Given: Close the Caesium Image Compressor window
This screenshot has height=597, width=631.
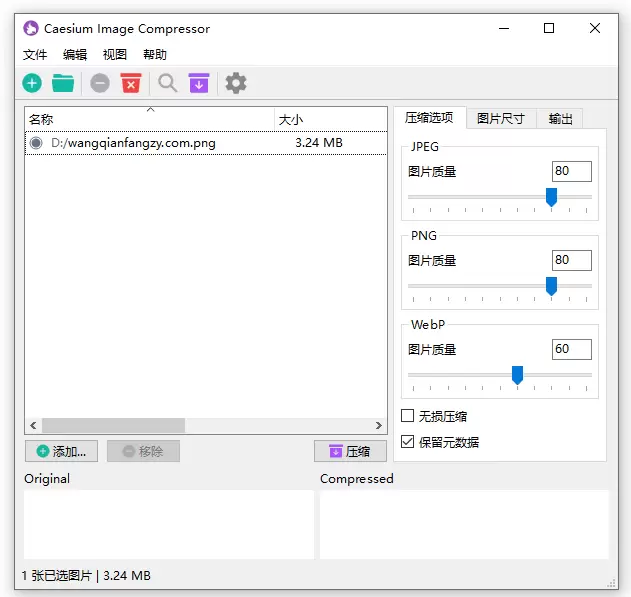Looking at the screenshot, I should click(x=595, y=29).
